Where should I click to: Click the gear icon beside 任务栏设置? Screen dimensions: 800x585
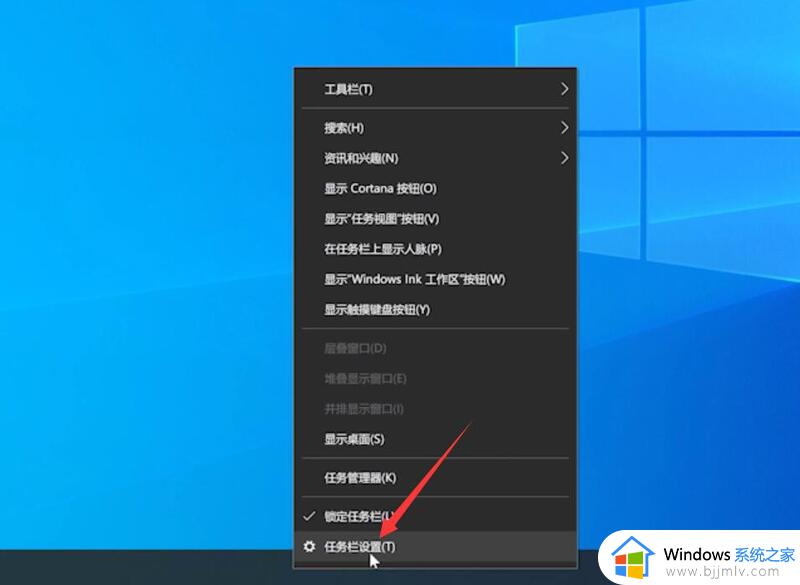click(x=309, y=547)
